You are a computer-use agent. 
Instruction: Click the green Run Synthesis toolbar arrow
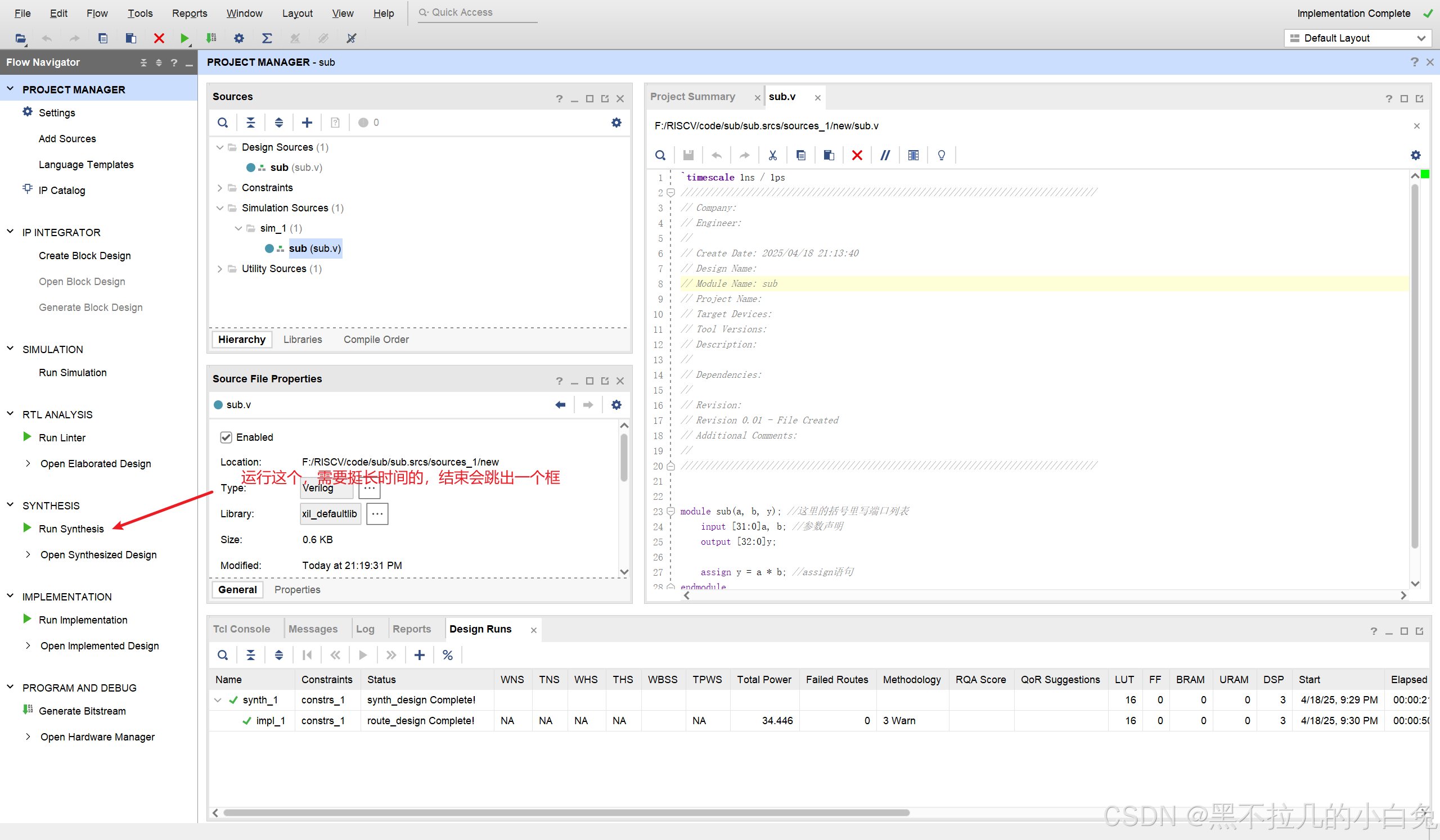coord(184,38)
